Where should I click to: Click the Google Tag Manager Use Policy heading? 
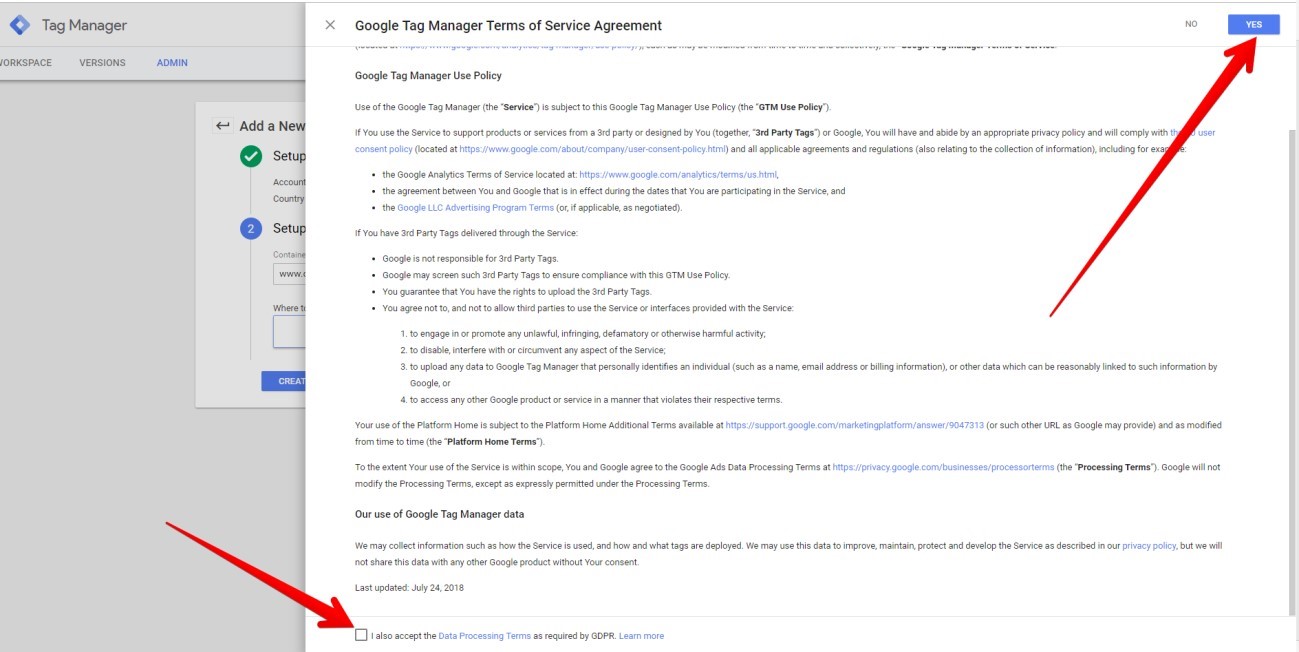(x=428, y=75)
